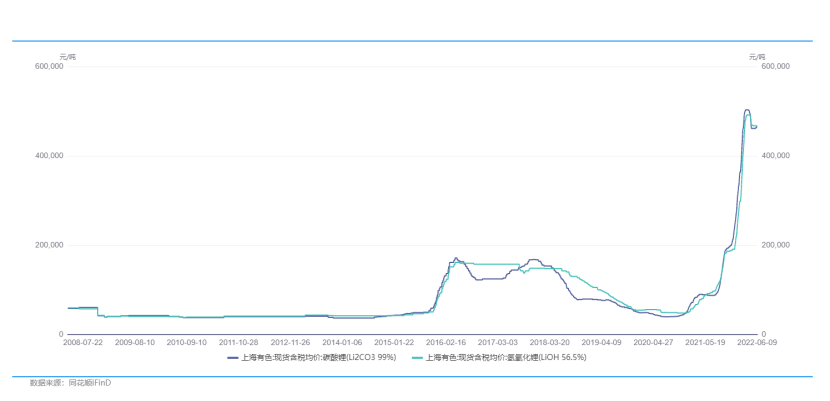Screen dimensions: 830x401
Task: Click the 2020-04-27 x-axis date label
Action: pyautogui.click(x=654, y=342)
